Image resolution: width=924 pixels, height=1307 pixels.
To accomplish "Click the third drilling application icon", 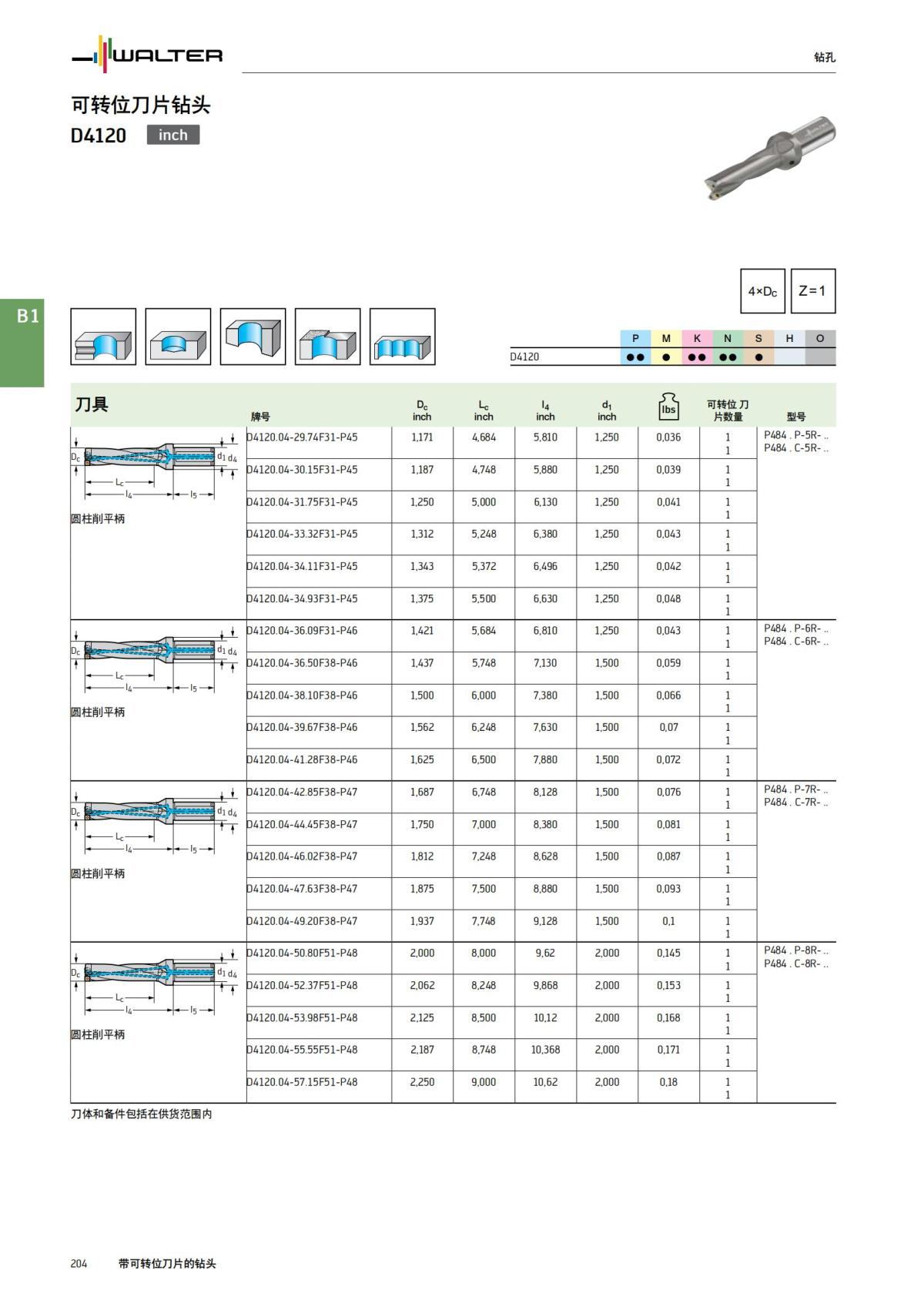I will [253, 337].
